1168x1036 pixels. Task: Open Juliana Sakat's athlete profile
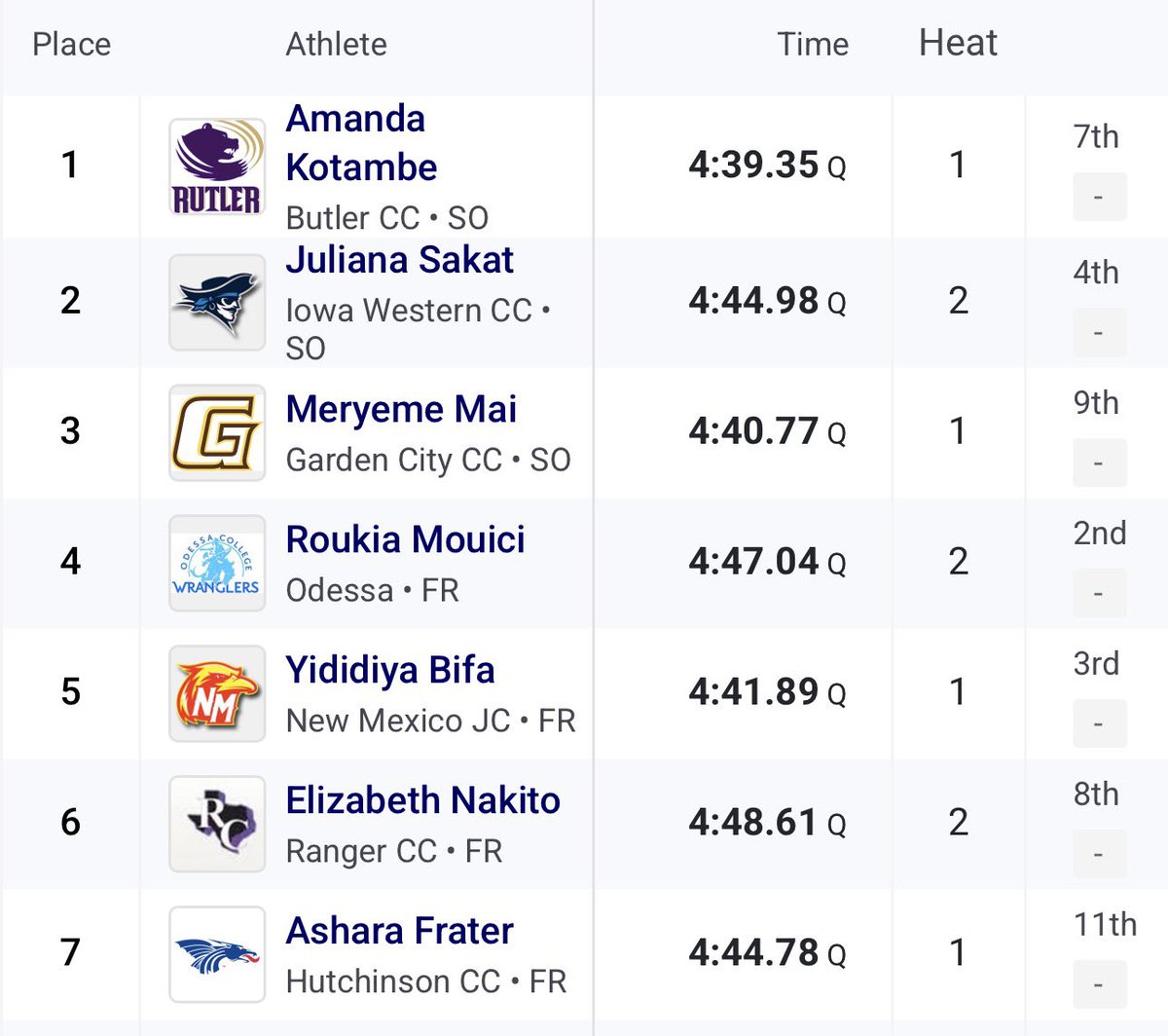tap(400, 260)
